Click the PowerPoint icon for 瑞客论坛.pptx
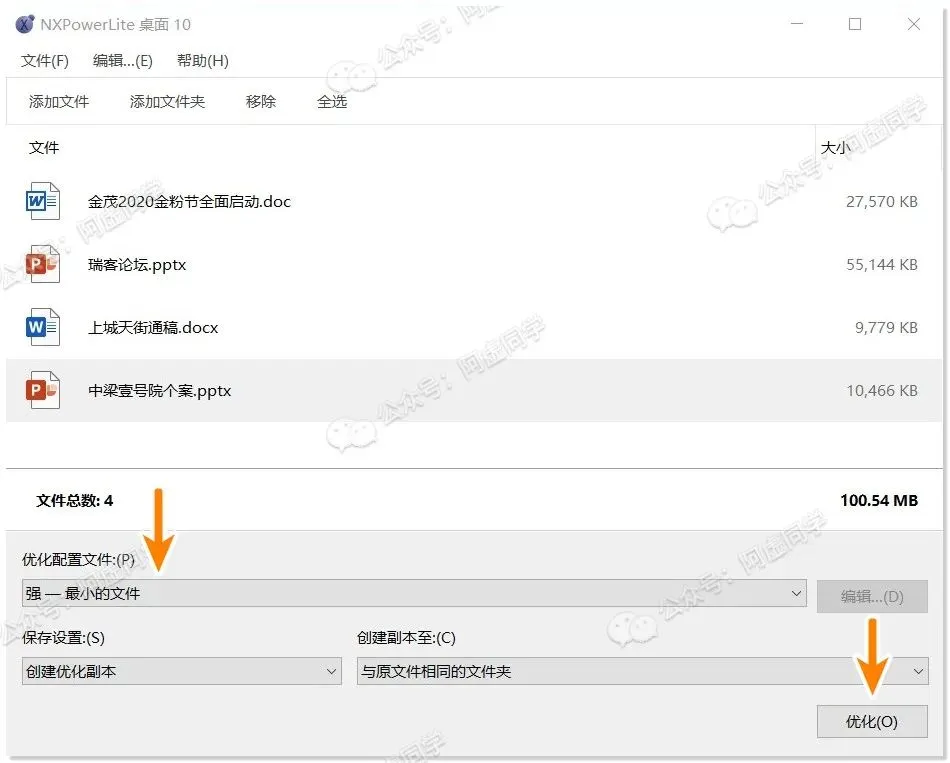 coord(42,264)
